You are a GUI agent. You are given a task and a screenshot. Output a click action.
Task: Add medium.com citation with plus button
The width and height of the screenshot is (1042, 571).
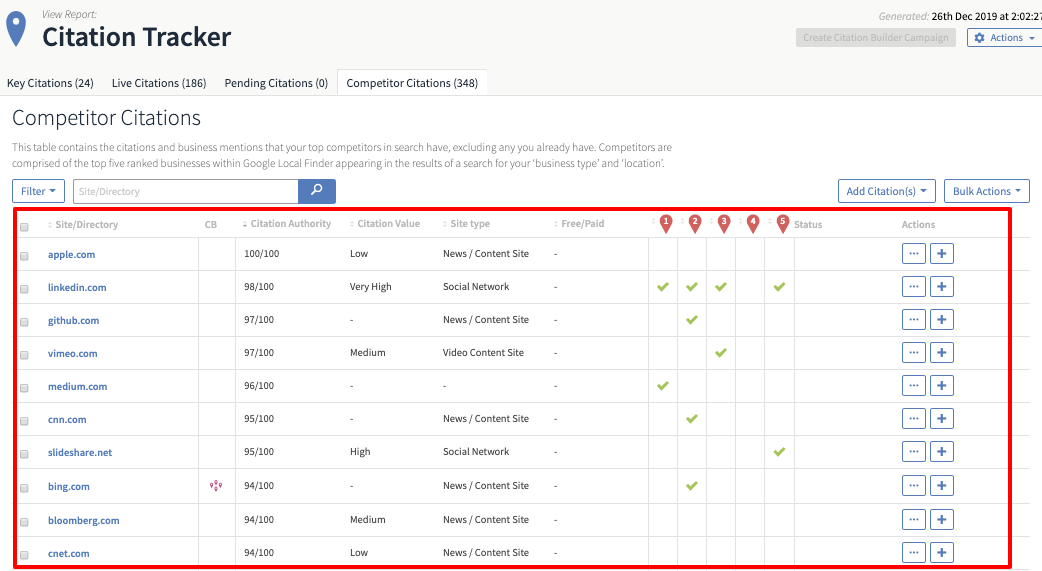942,386
